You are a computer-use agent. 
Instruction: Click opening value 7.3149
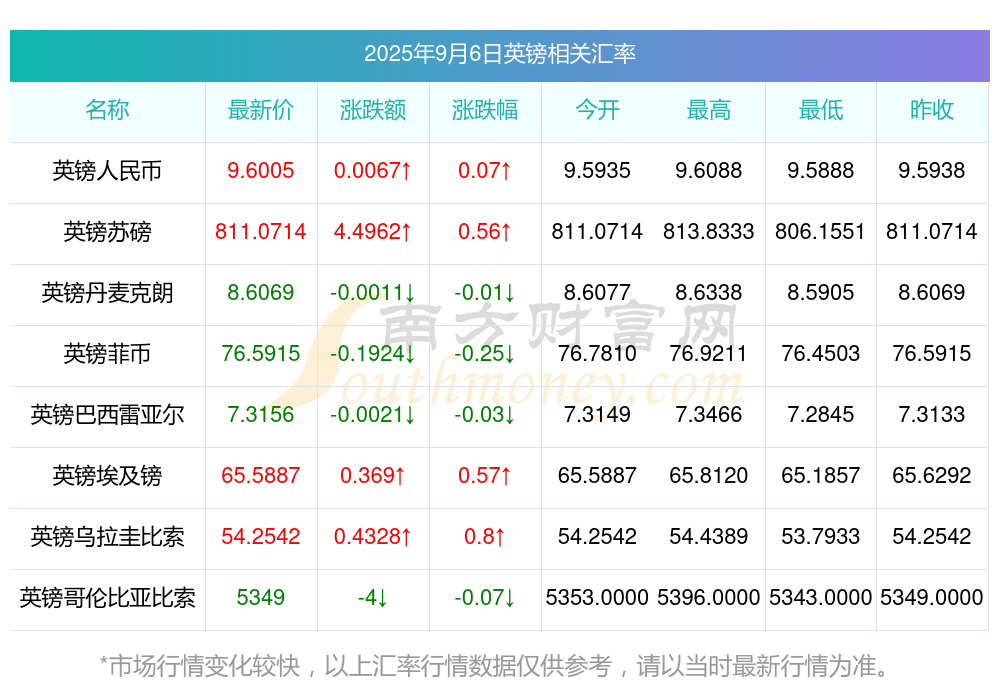[x=597, y=415]
